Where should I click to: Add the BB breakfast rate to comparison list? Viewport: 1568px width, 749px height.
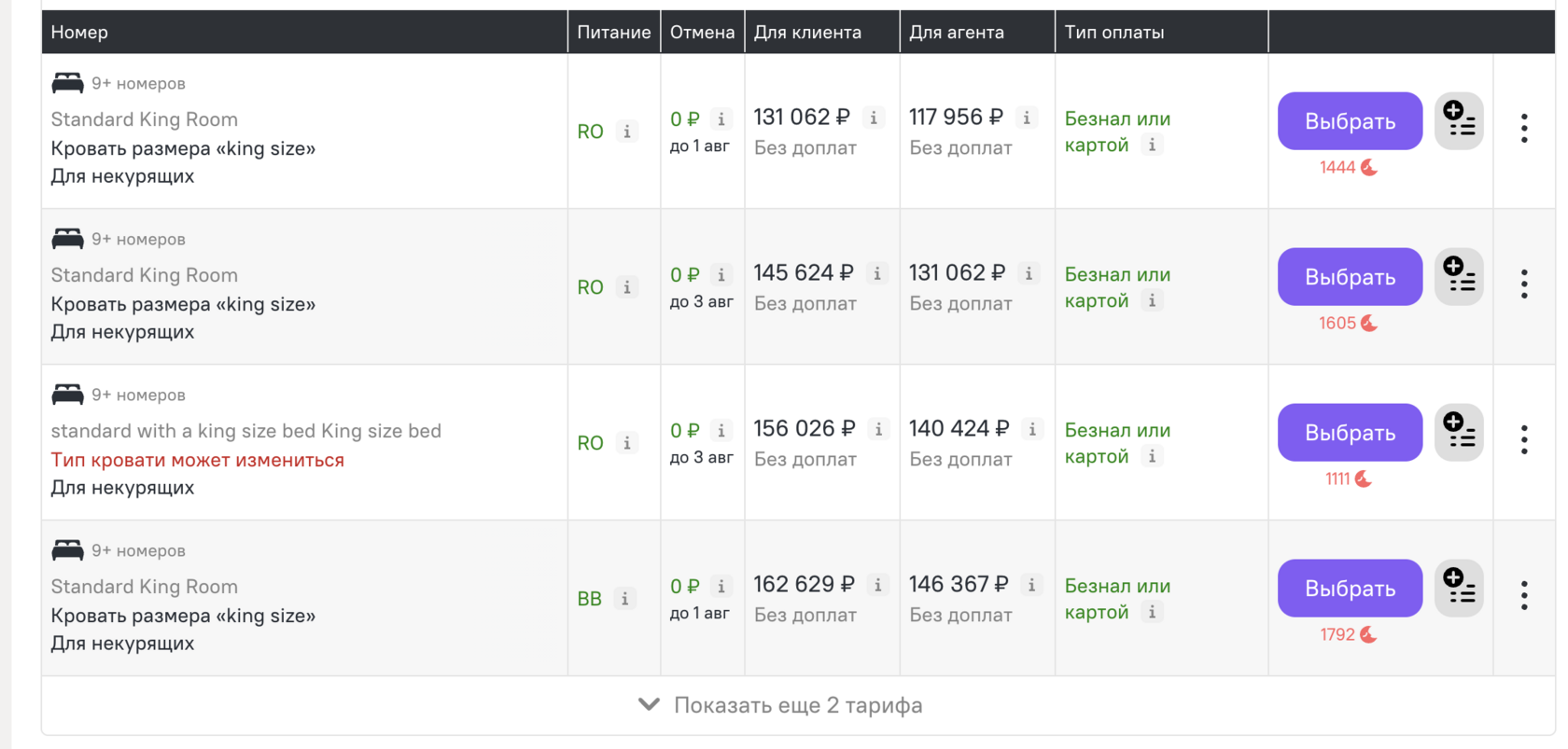[1459, 589]
